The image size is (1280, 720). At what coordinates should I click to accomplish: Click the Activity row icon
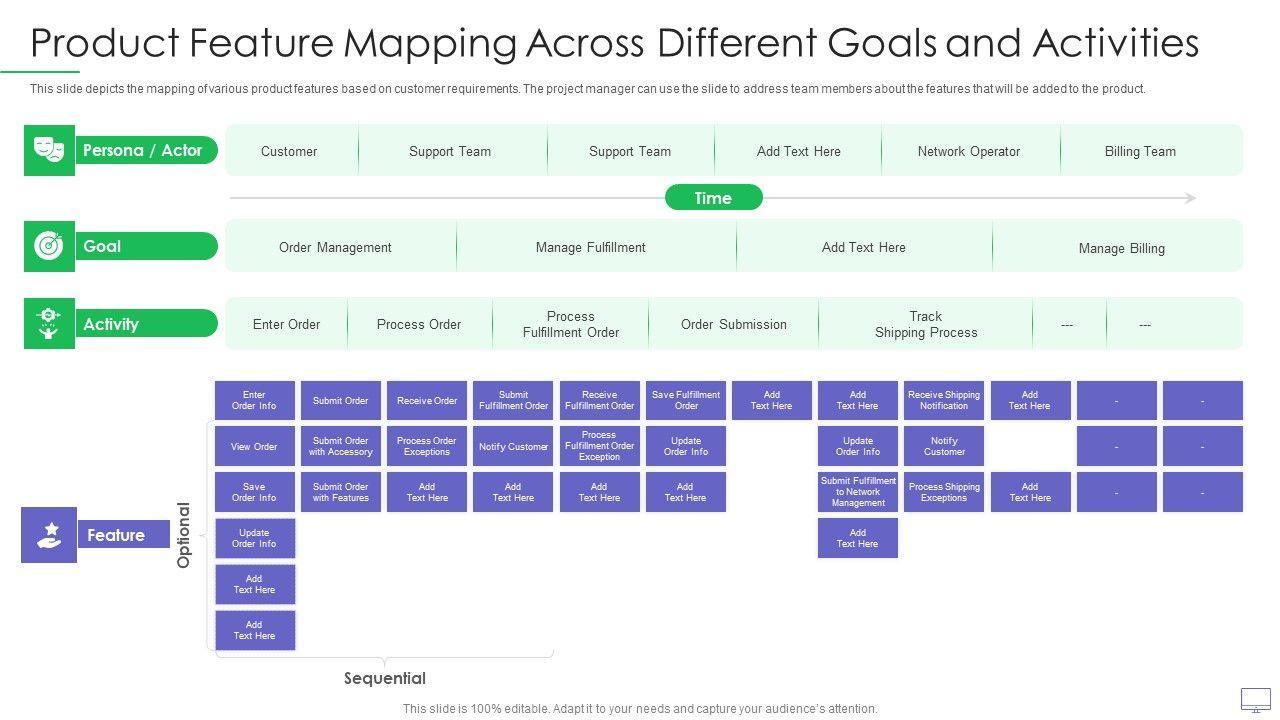49,324
